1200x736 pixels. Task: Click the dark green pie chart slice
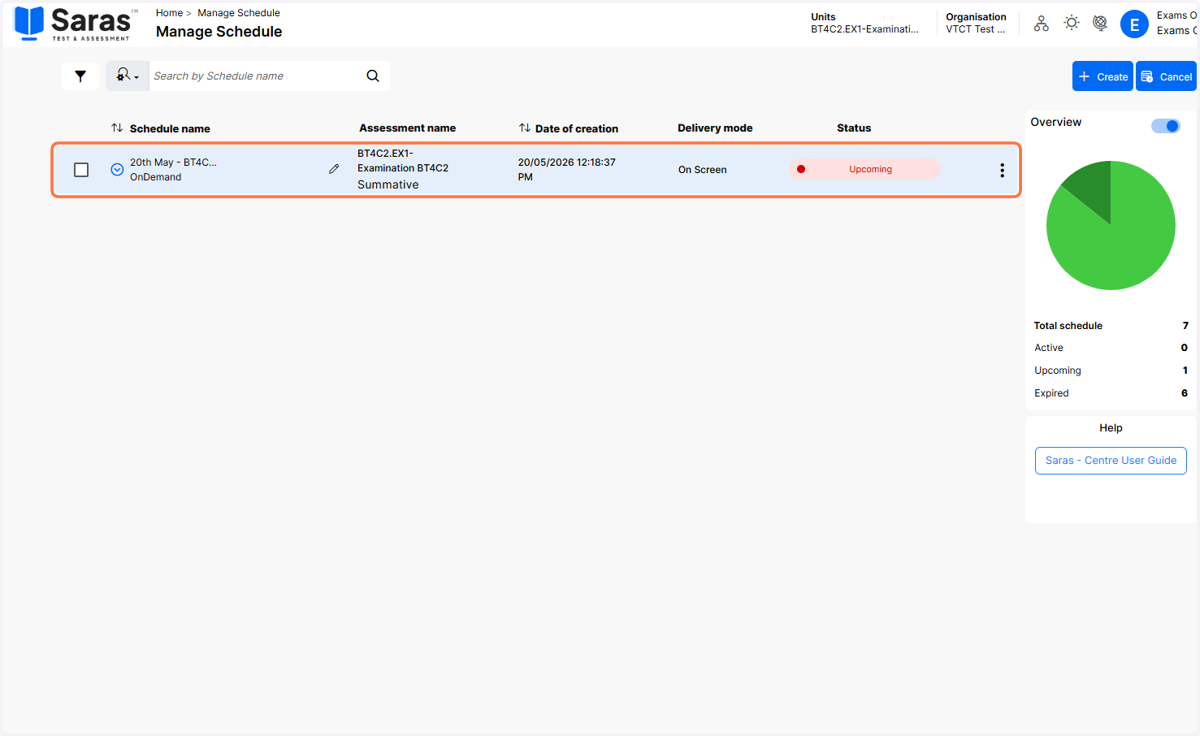1091,188
